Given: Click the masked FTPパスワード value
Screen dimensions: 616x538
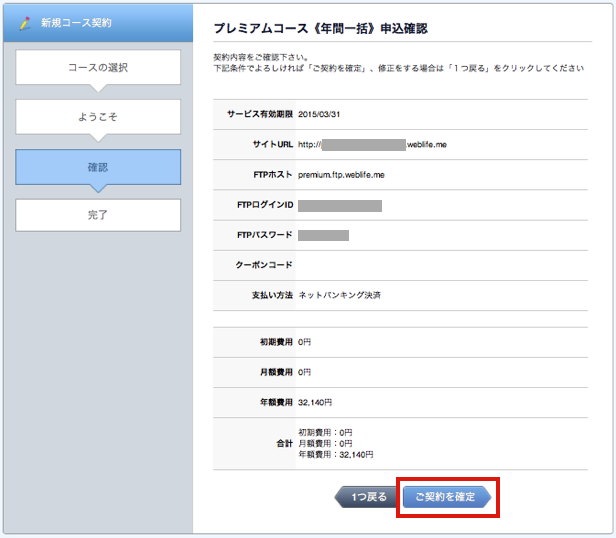Looking at the screenshot, I should coord(323,236).
